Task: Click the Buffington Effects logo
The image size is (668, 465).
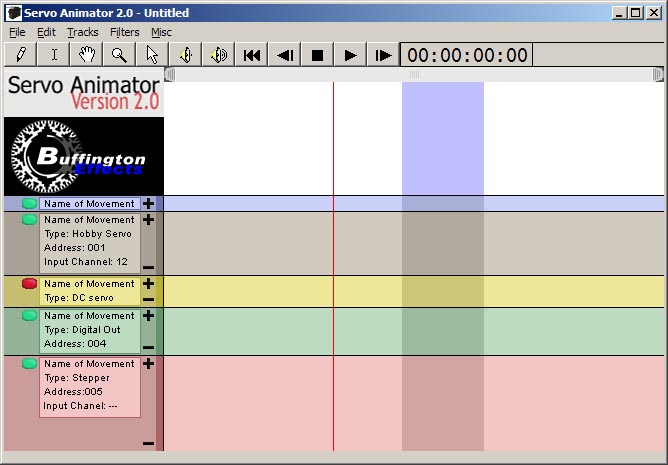Action: pyautogui.click(x=83, y=156)
